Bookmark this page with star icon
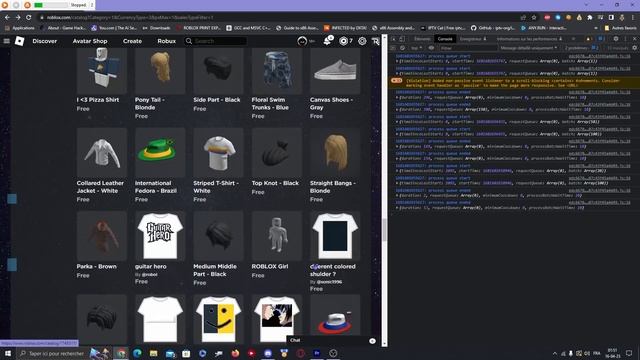The width and height of the screenshot is (640, 360). pyautogui.click(x=534, y=18)
